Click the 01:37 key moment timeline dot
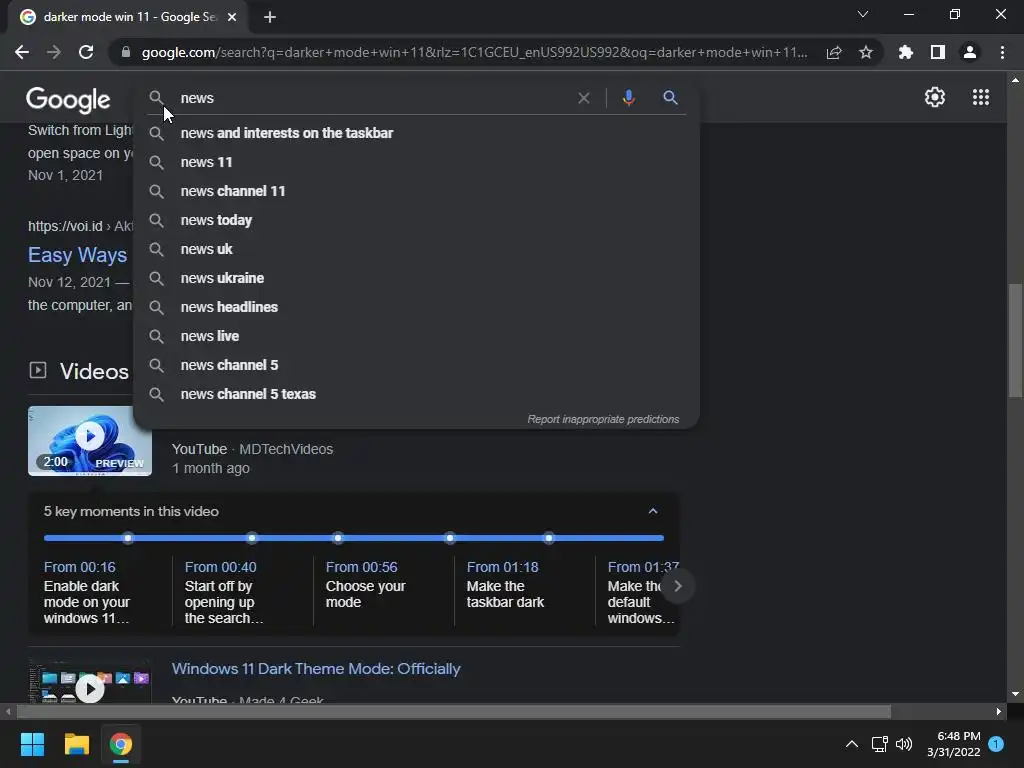 [549, 538]
